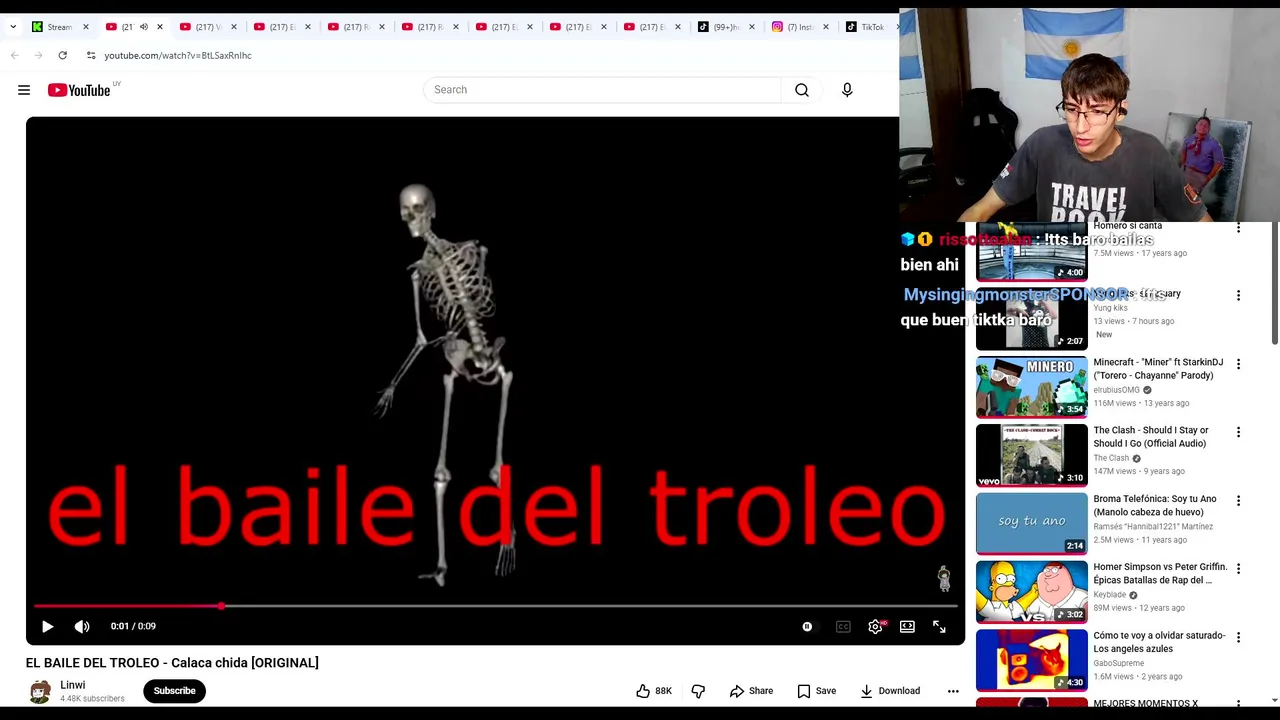Play the video

point(47,626)
